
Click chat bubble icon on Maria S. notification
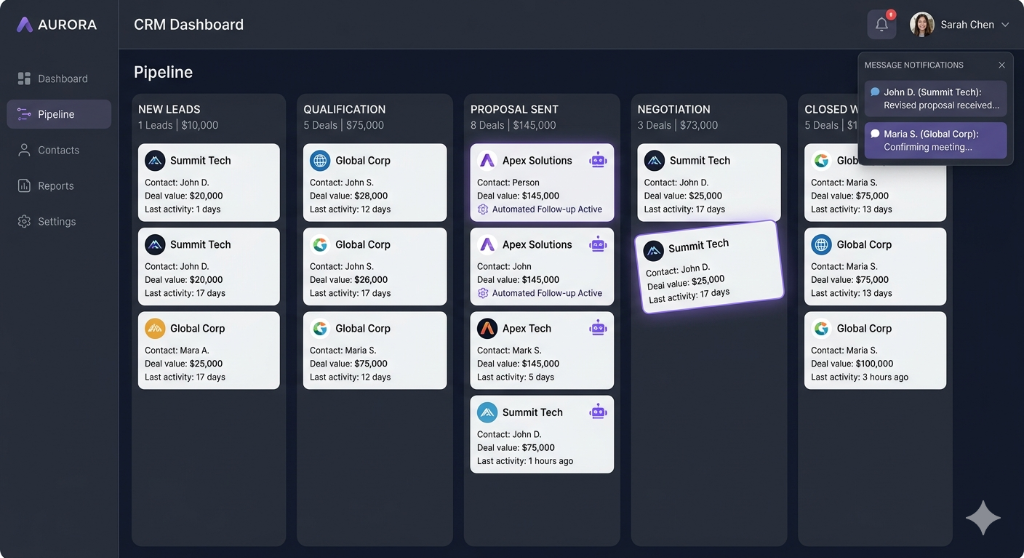point(875,134)
